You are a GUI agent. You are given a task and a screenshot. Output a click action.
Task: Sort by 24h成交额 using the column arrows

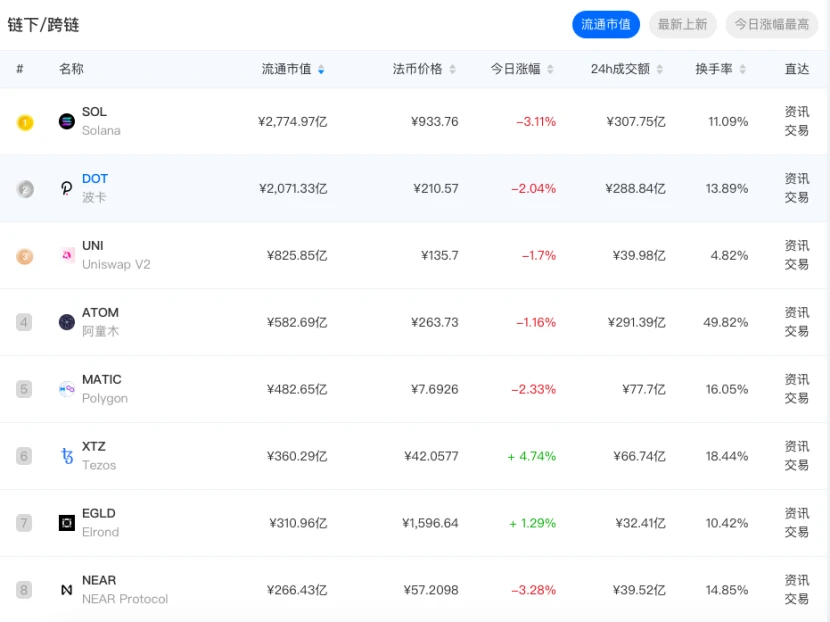pos(660,69)
